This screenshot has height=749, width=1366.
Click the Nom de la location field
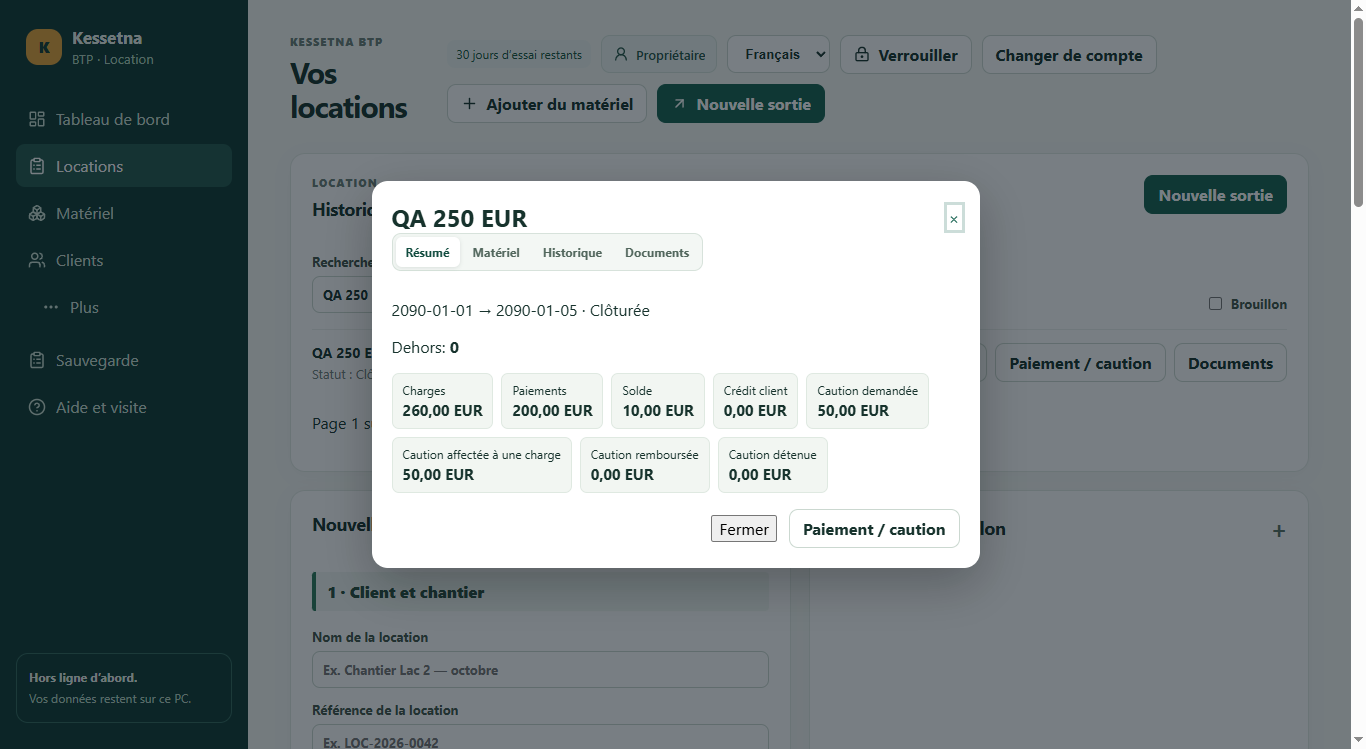tap(540, 670)
